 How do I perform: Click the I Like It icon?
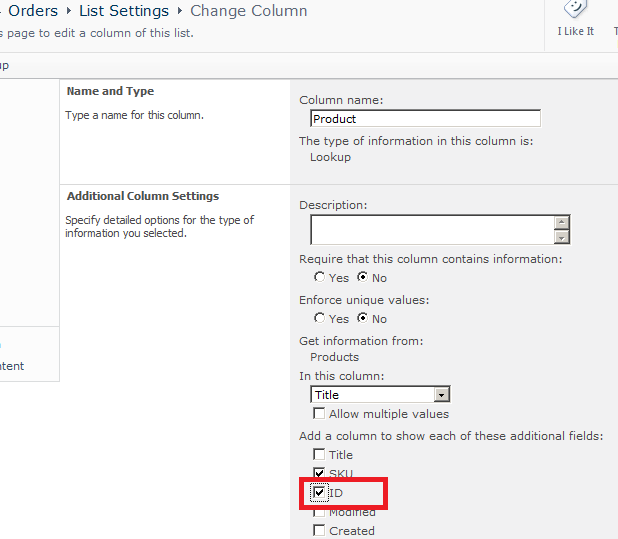tap(575, 10)
